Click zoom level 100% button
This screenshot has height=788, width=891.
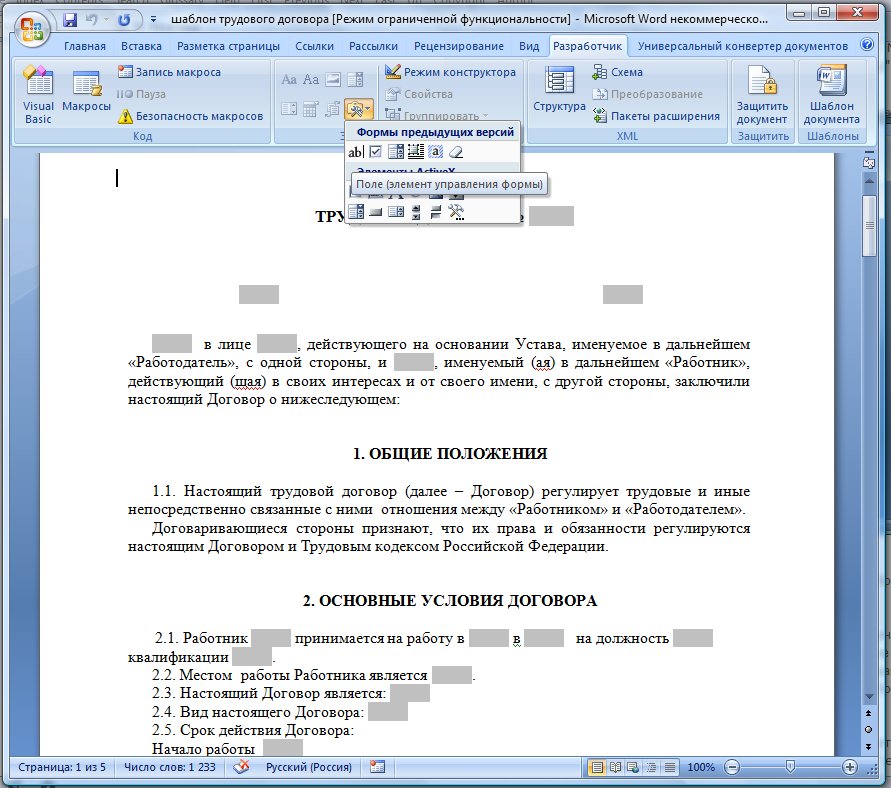(701, 768)
